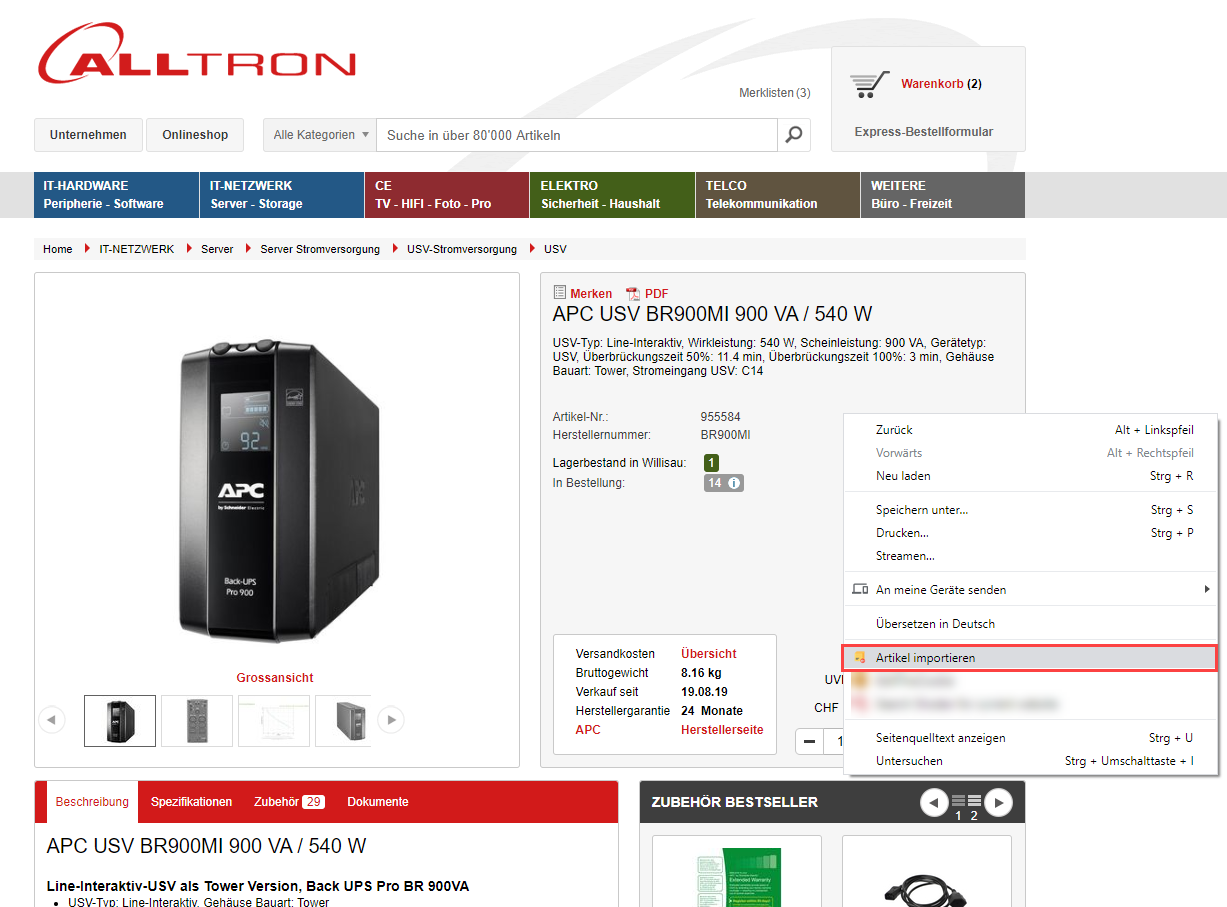1227x907 pixels.
Task: Click the search magnifier icon
Action: pos(794,135)
